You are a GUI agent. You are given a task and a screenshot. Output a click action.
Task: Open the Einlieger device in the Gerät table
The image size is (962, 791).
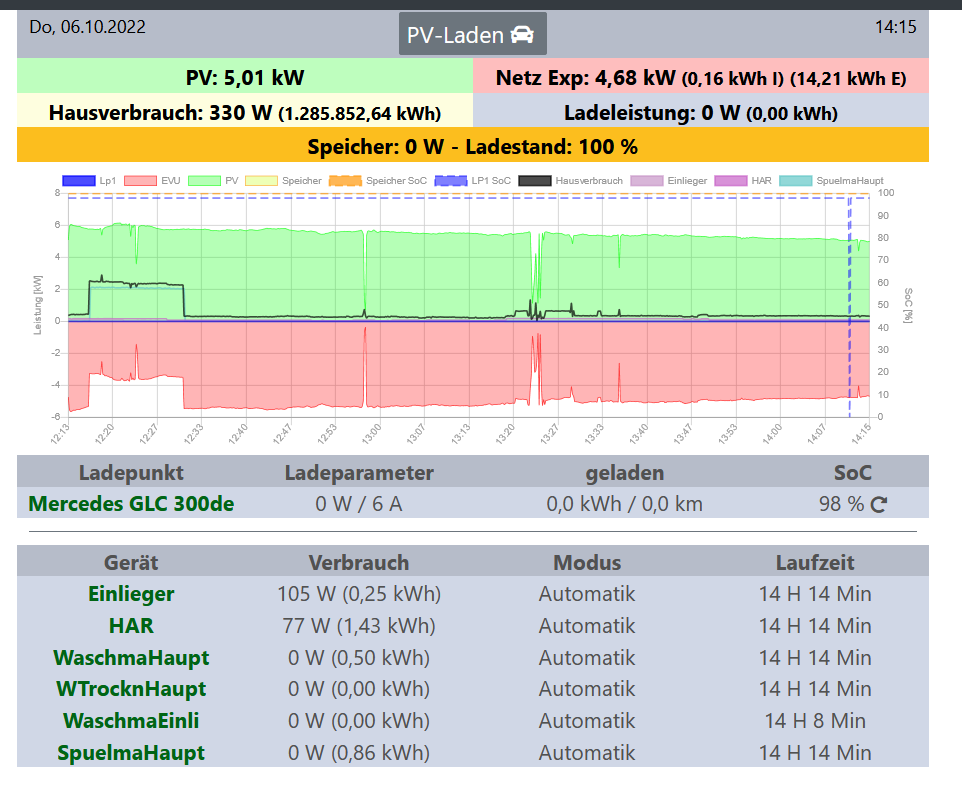131,594
